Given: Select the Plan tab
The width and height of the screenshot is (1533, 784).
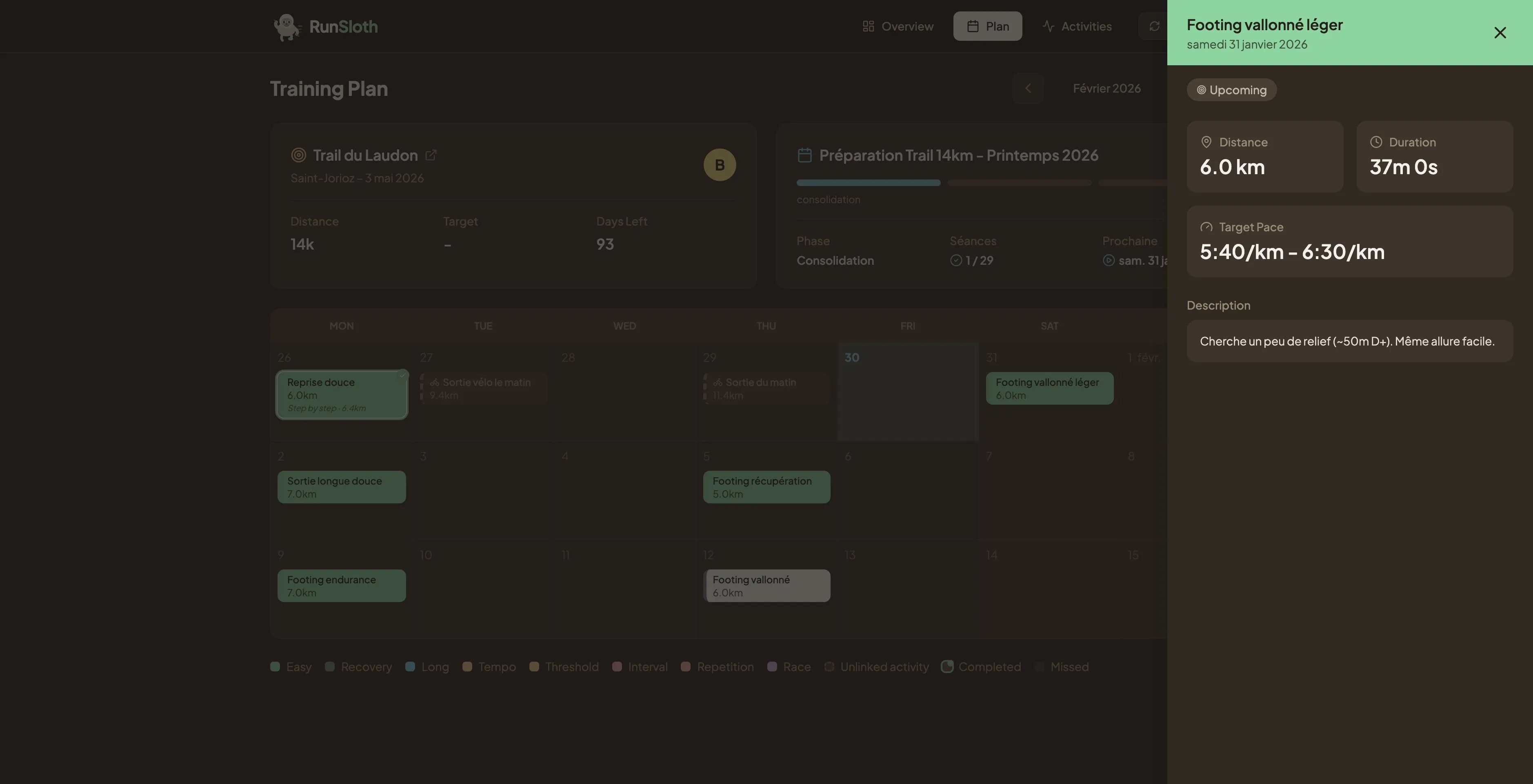Looking at the screenshot, I should tap(987, 26).
